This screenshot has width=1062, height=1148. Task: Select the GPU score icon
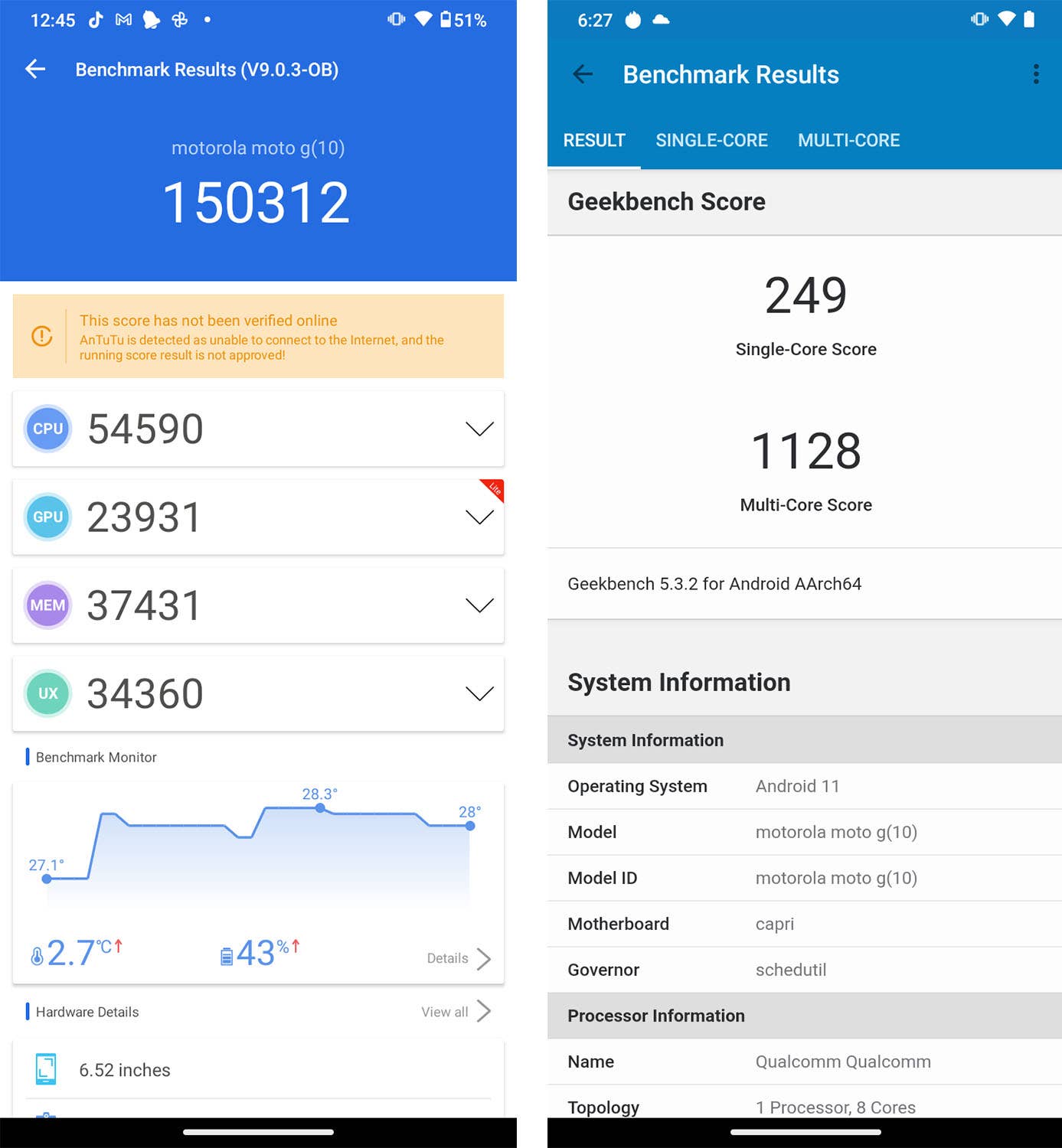[47, 517]
